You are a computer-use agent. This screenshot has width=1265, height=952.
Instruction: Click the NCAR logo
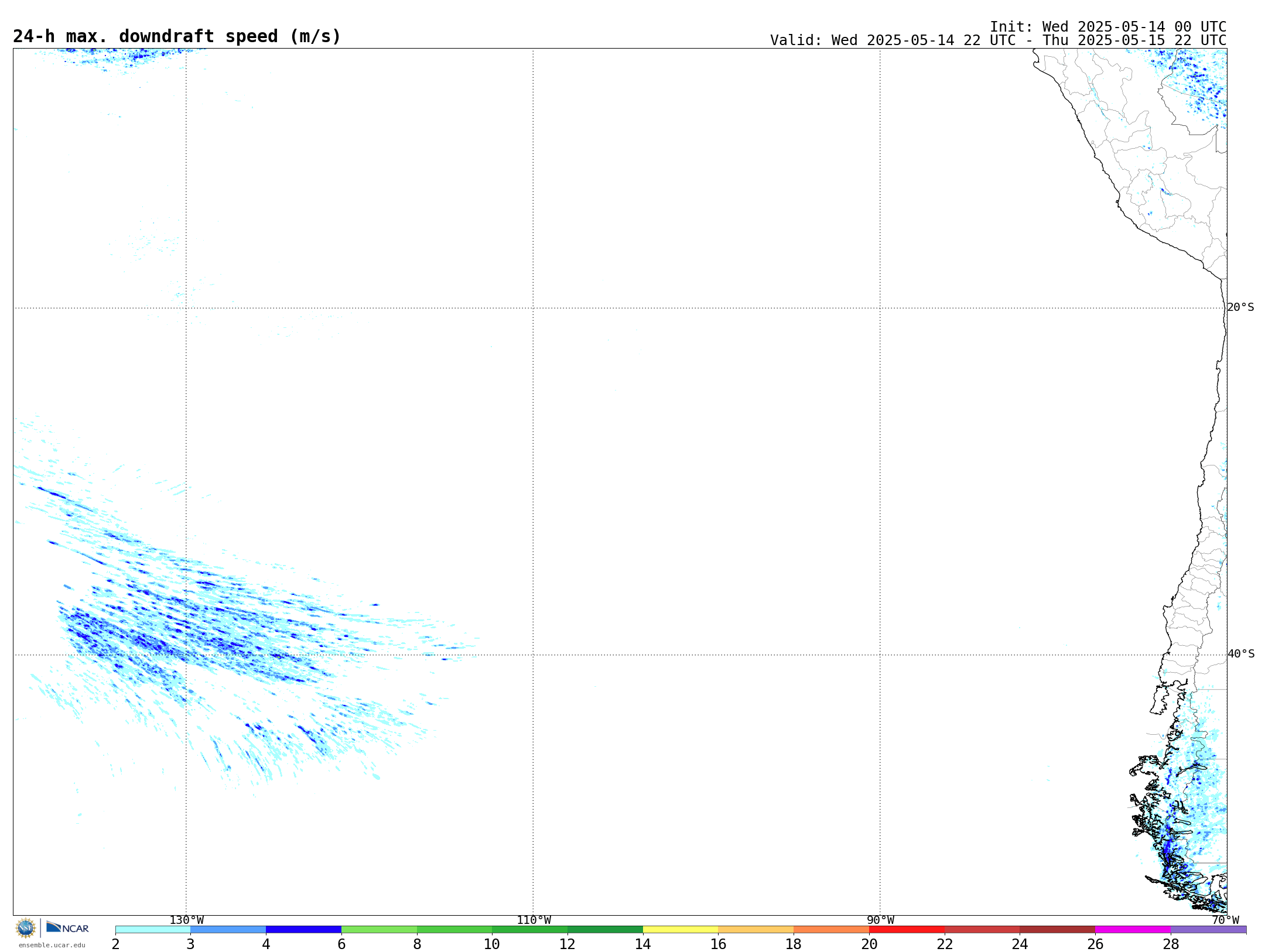(67, 927)
